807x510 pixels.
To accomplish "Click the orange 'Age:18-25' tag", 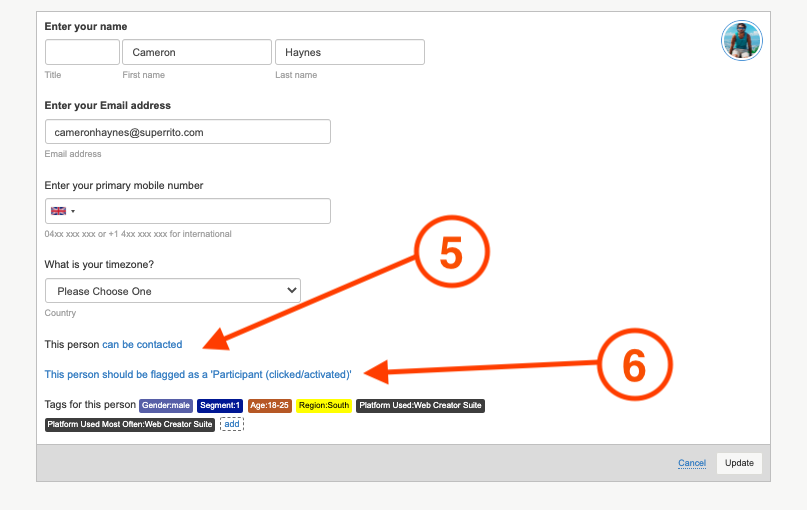I will (270, 405).
